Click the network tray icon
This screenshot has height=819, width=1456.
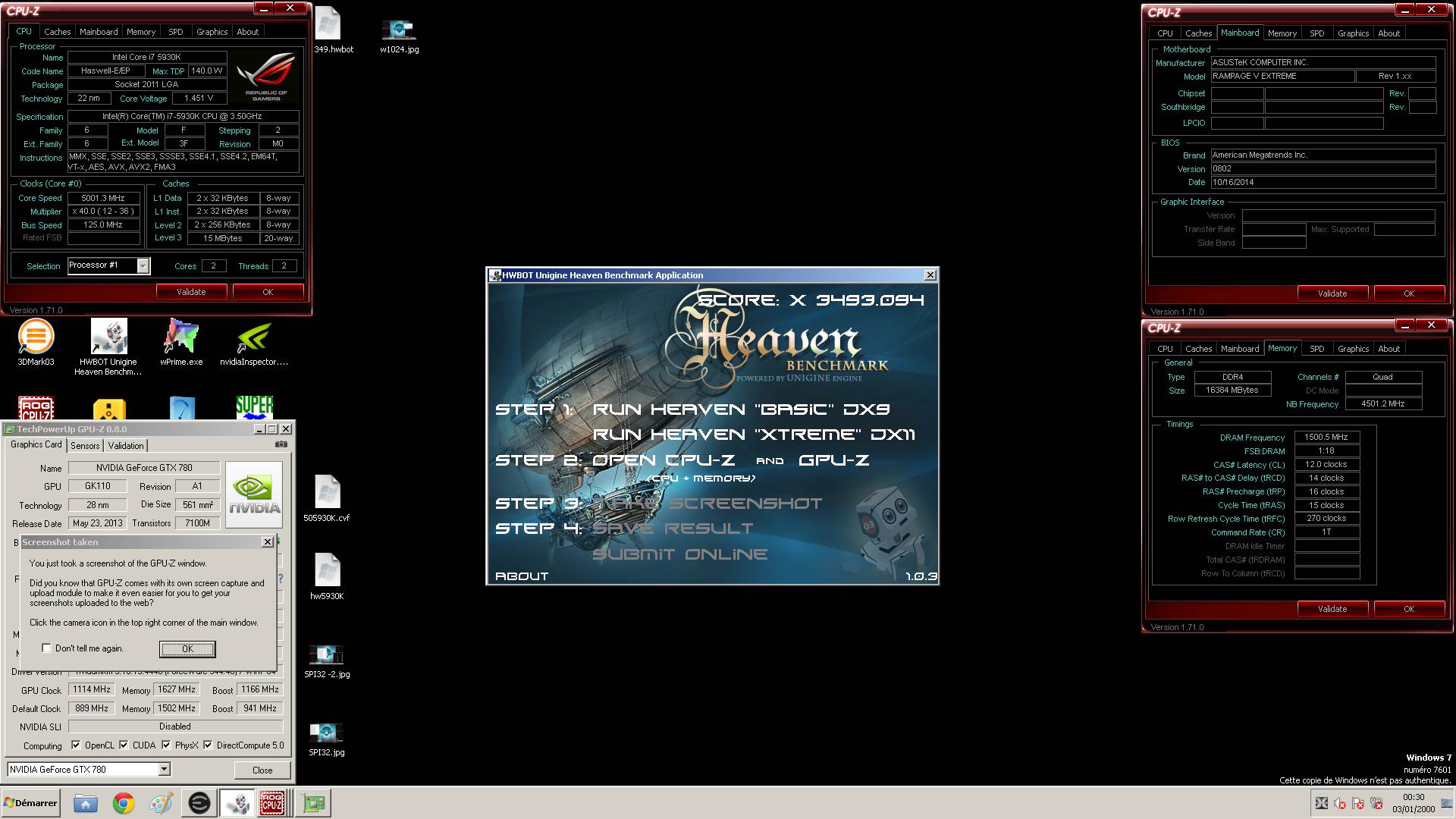click(x=1376, y=803)
